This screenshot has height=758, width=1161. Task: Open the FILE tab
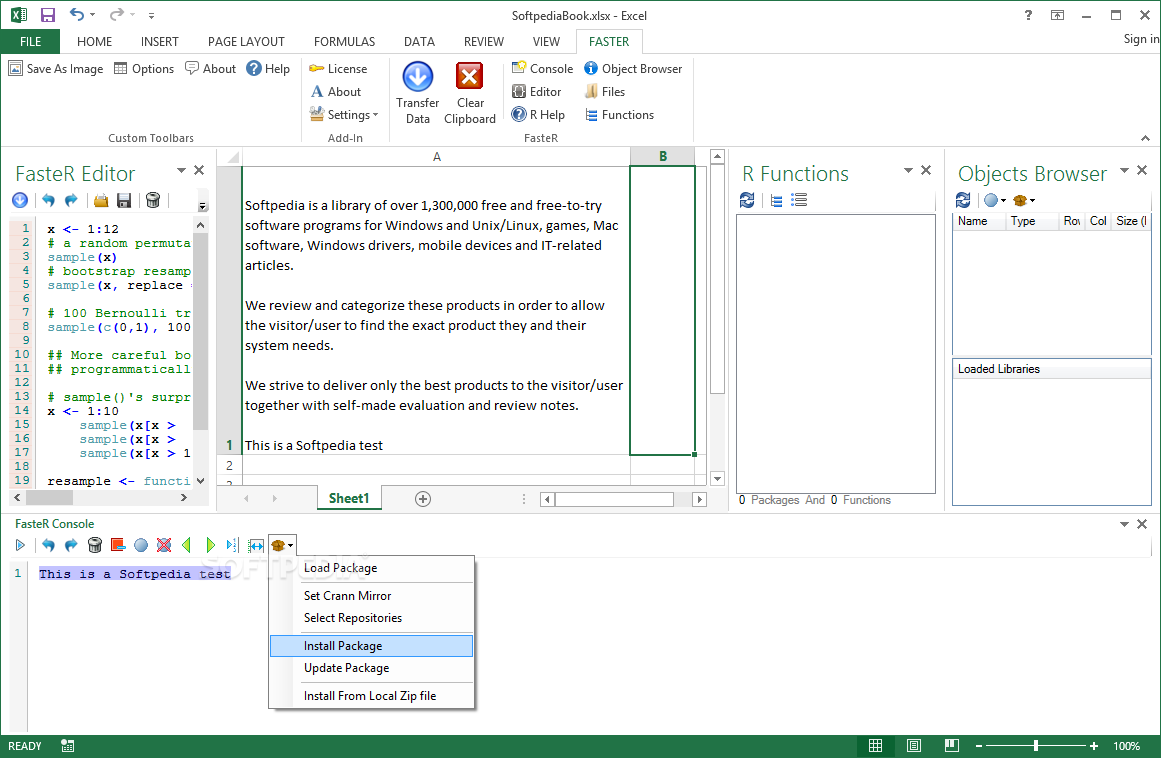point(30,41)
